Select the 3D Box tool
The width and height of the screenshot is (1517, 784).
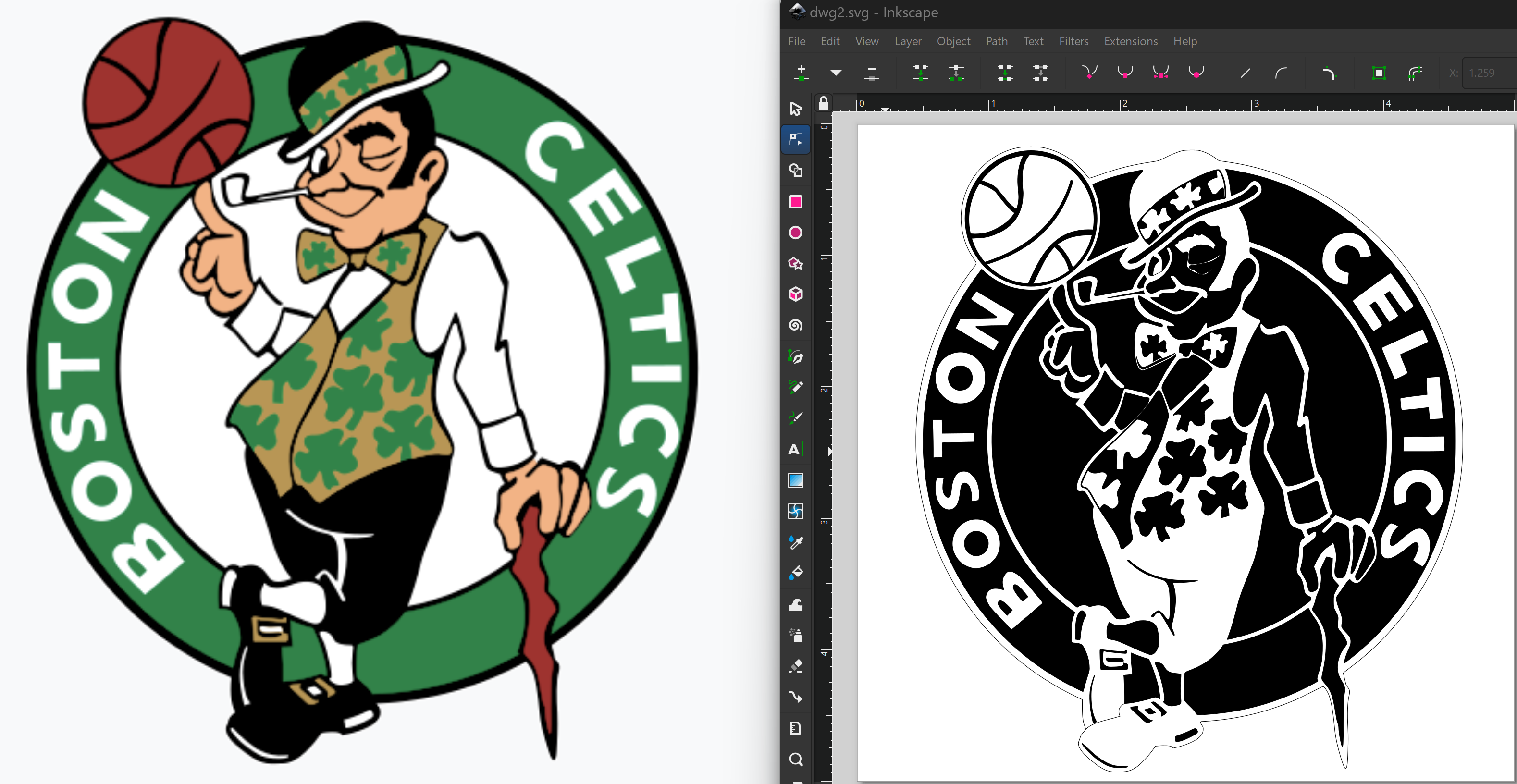pyautogui.click(x=796, y=294)
